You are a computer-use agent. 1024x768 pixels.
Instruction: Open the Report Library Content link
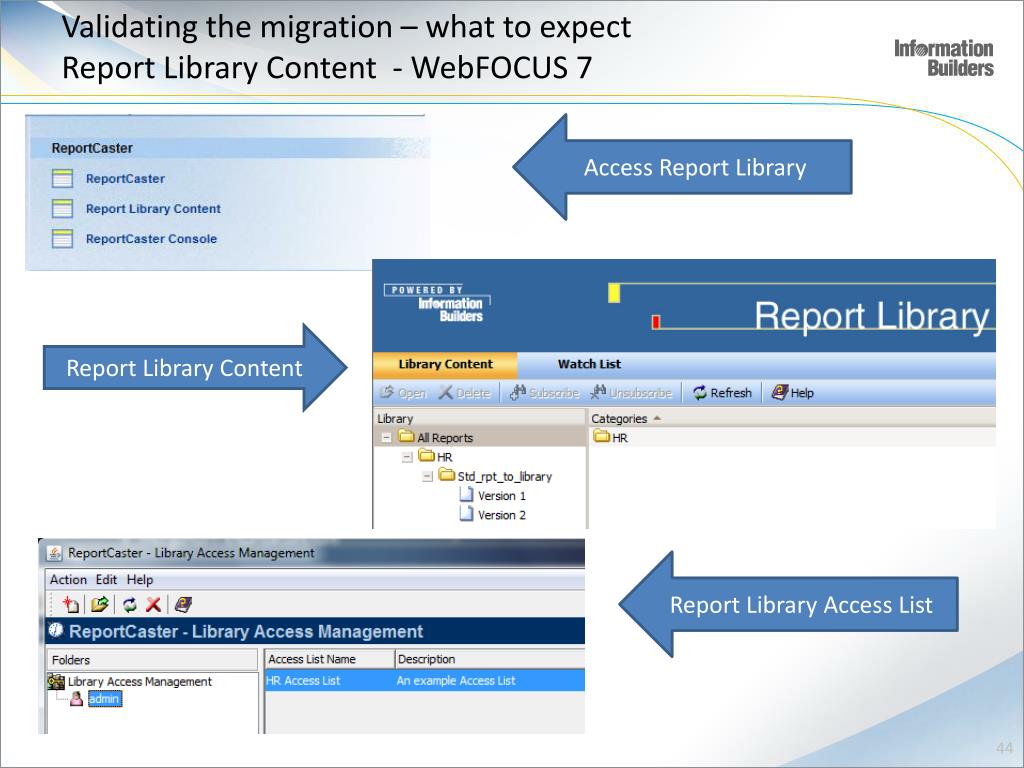pyautogui.click(x=153, y=208)
